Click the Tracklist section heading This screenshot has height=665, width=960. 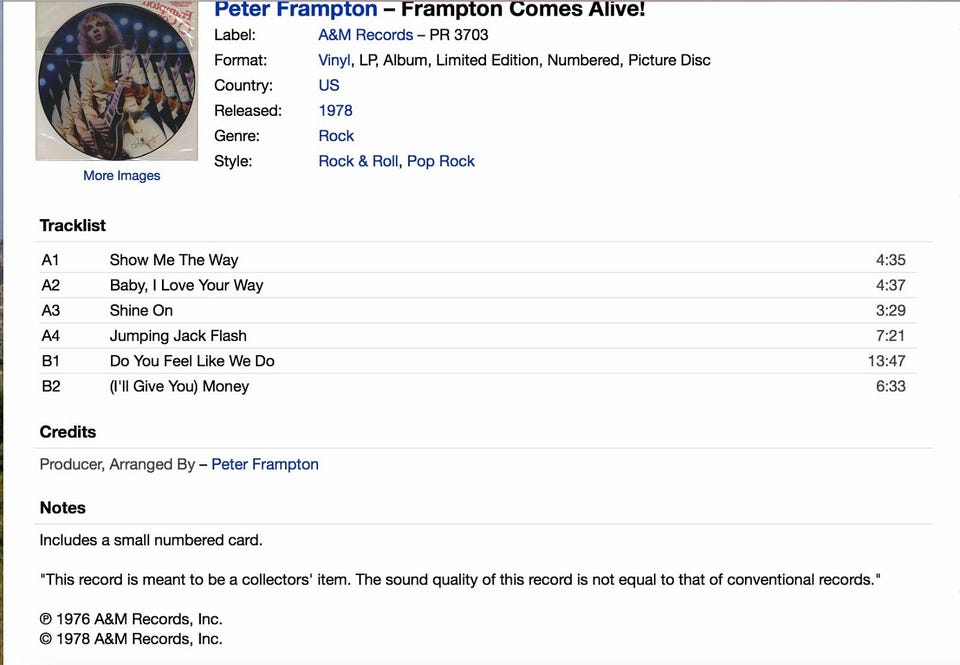coord(73,225)
